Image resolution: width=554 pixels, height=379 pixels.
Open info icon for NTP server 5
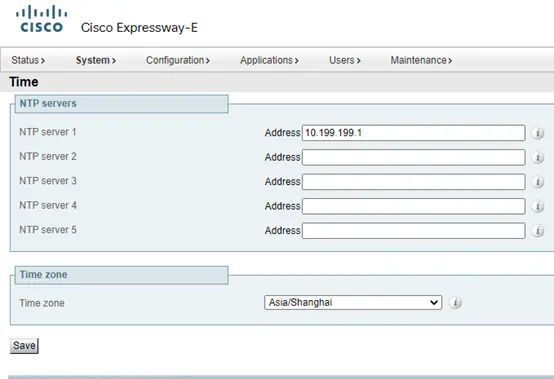point(538,231)
